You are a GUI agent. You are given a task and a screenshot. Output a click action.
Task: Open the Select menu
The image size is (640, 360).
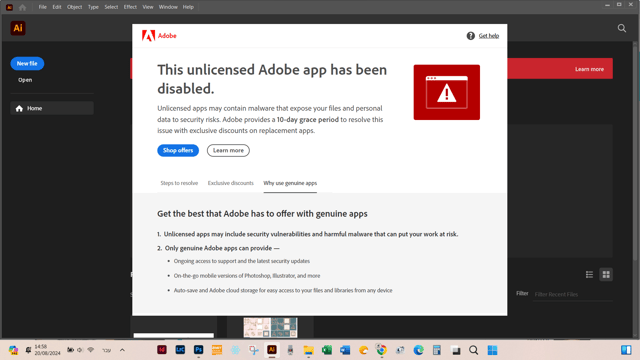click(111, 7)
